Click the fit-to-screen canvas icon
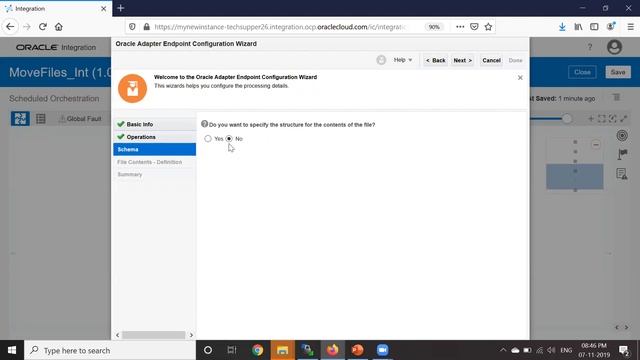 (602, 119)
